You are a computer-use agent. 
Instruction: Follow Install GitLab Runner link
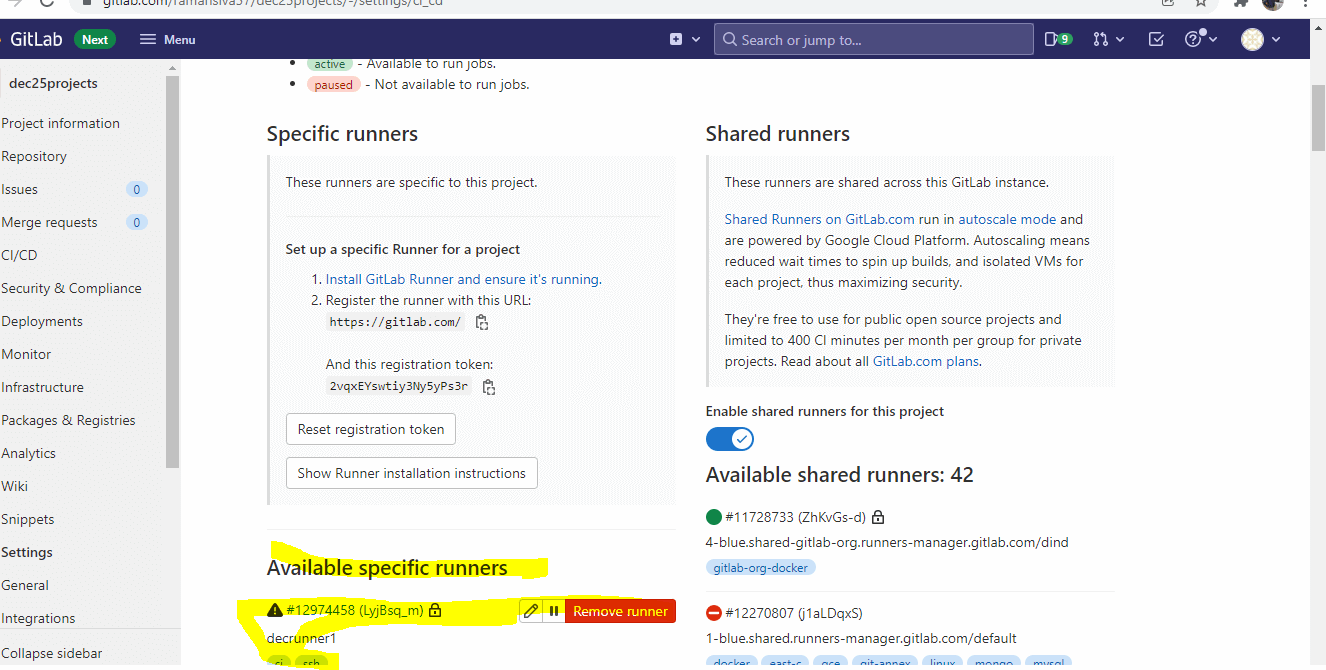tap(464, 279)
